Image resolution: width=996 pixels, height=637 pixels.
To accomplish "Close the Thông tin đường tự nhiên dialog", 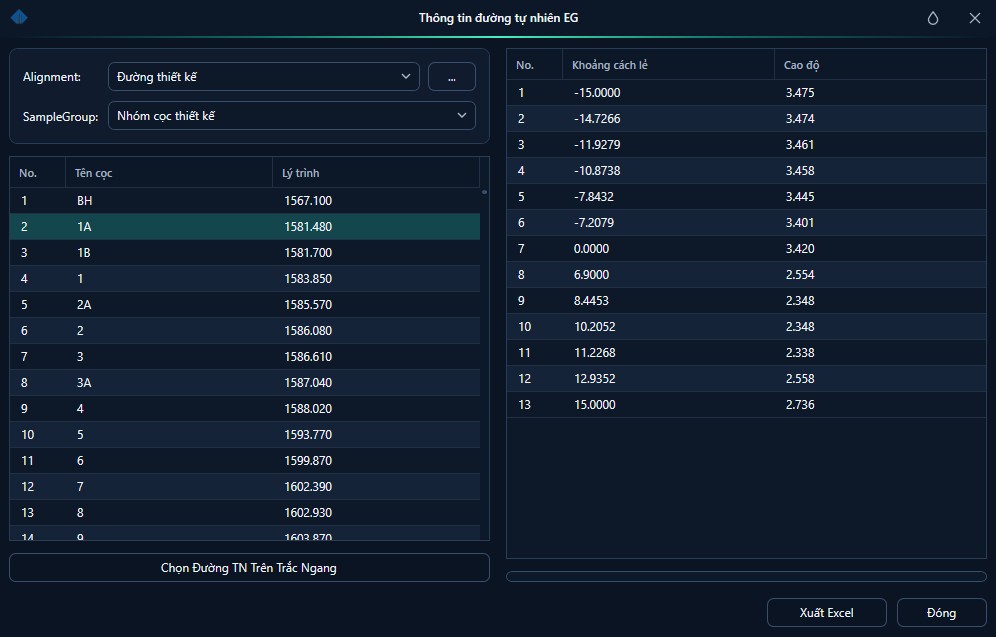I will 974,18.
